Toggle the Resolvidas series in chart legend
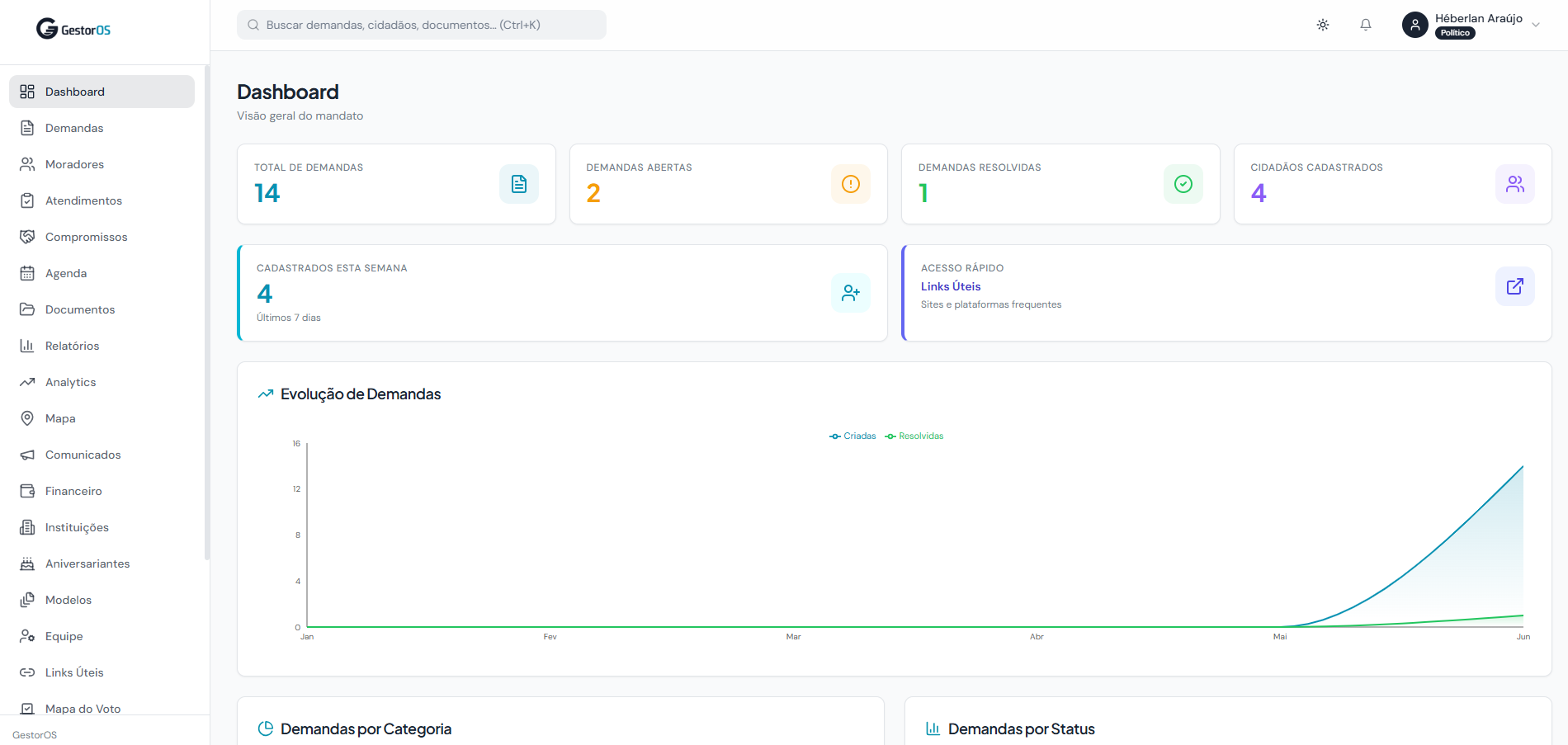 [x=914, y=436]
